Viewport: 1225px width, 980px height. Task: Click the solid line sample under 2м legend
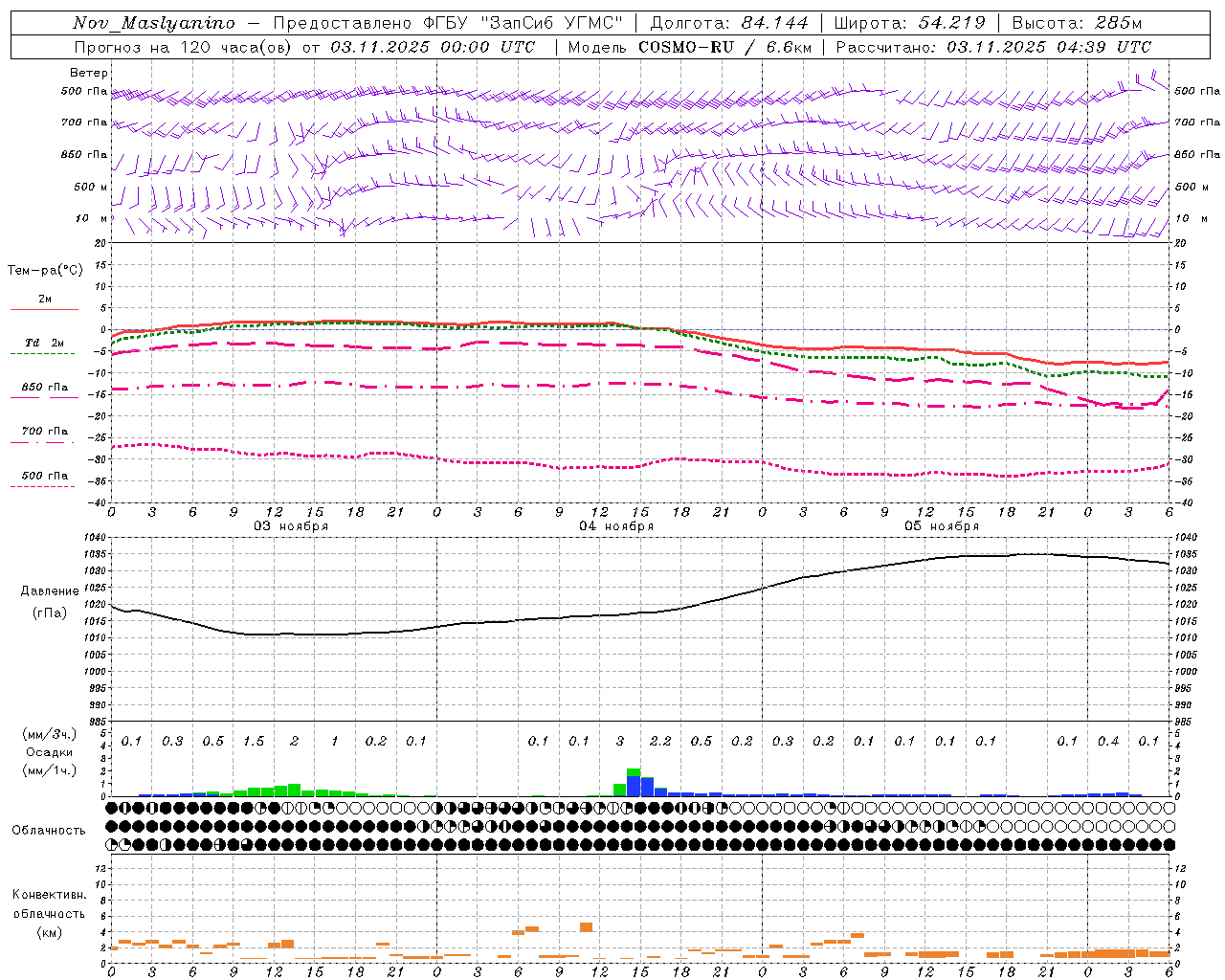click(x=44, y=309)
